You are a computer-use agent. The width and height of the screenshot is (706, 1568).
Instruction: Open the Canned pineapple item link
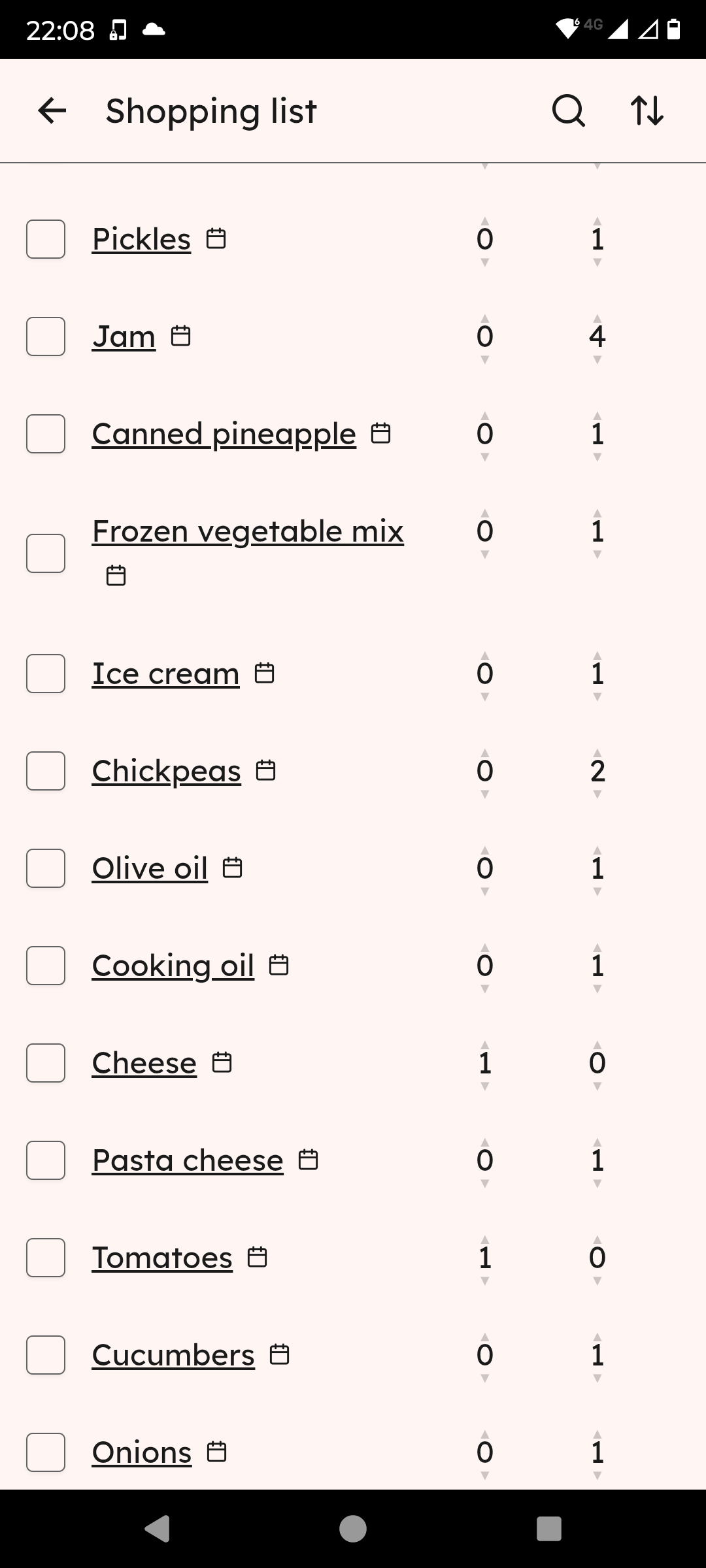224,434
